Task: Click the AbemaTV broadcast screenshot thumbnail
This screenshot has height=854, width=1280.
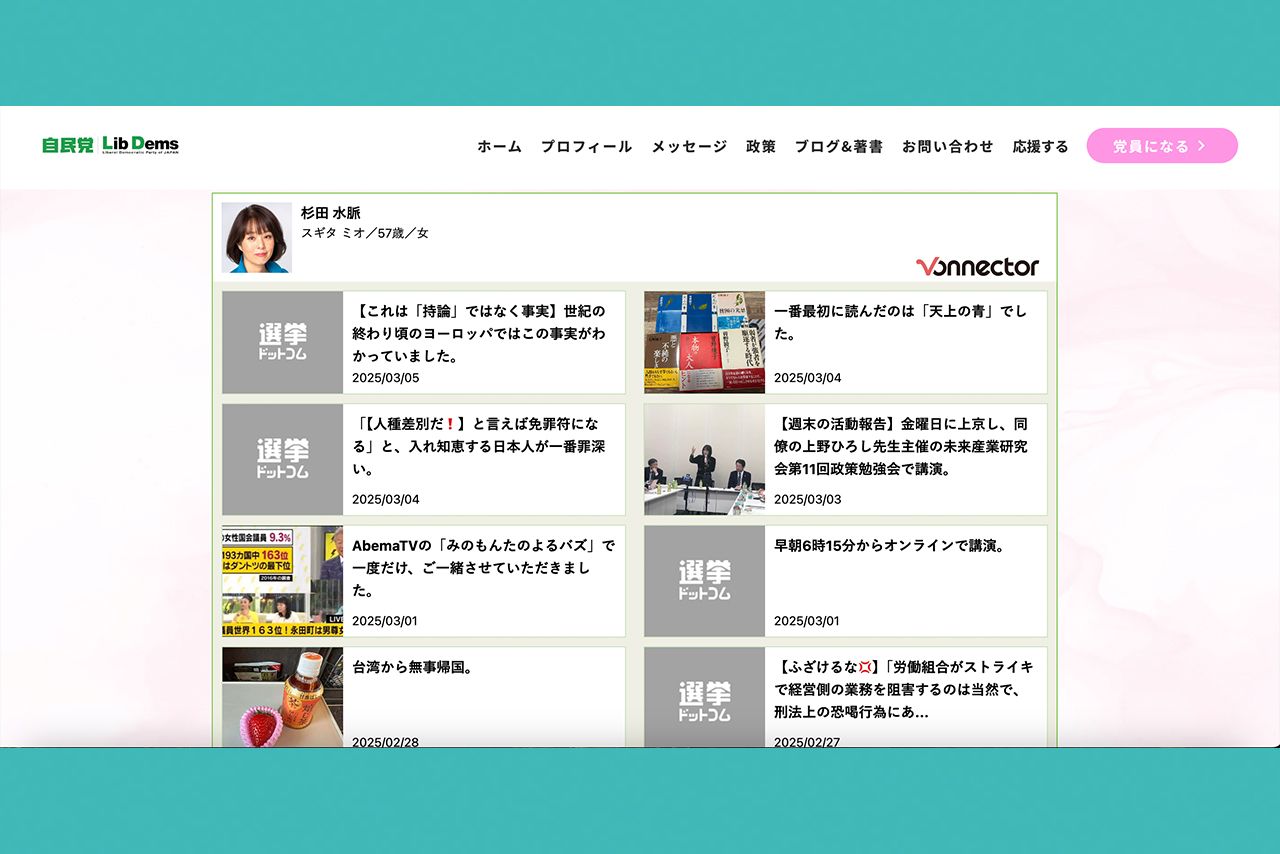Action: (x=282, y=581)
